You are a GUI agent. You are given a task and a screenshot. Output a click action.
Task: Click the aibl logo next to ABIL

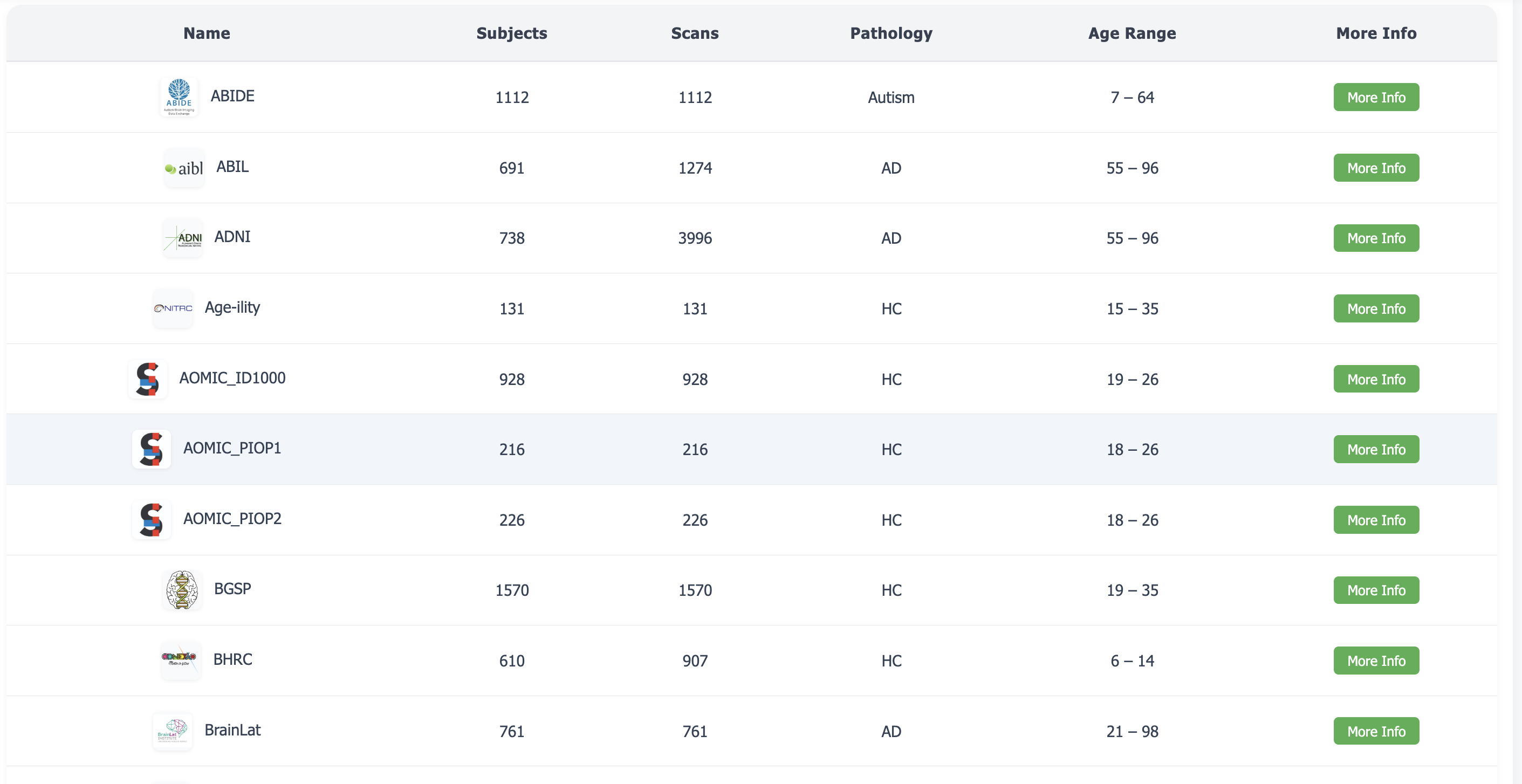pyautogui.click(x=184, y=168)
